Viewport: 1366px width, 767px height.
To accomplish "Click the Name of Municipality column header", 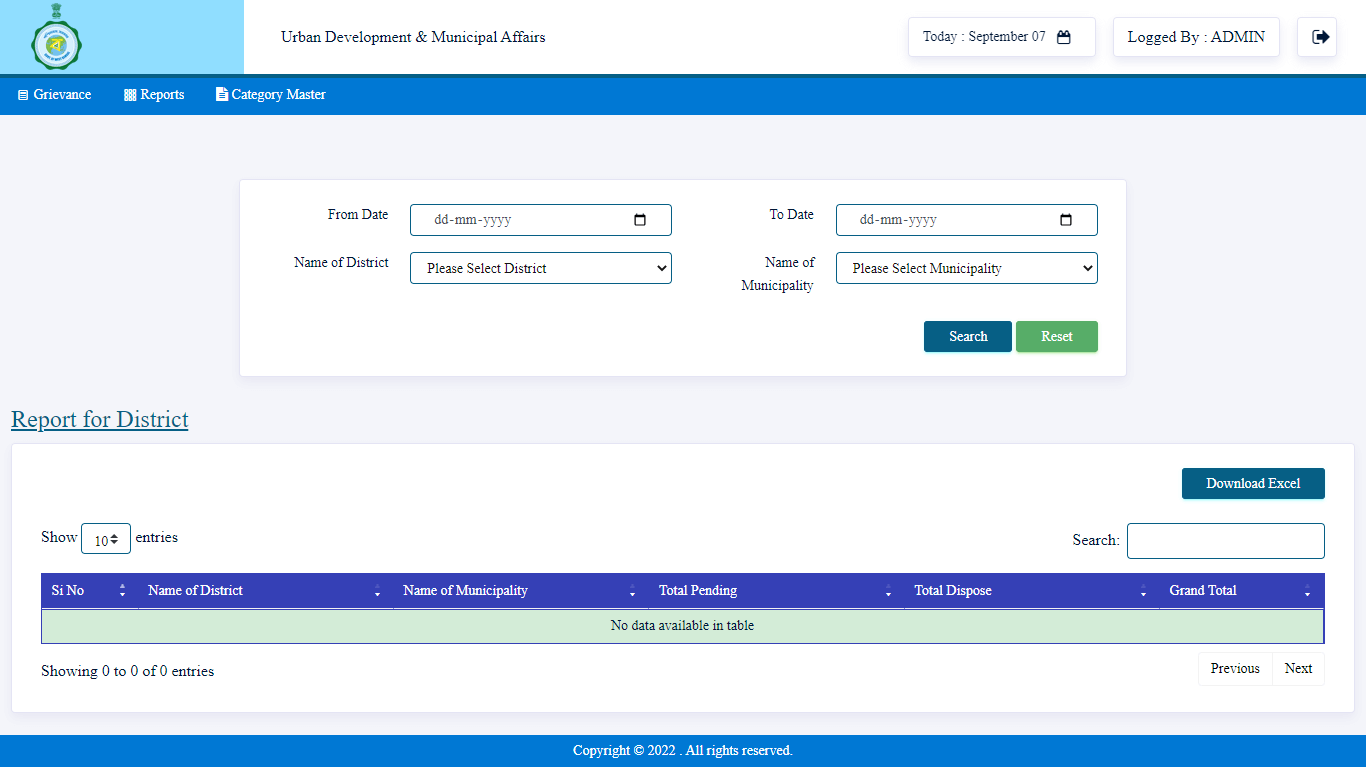I will coord(521,591).
